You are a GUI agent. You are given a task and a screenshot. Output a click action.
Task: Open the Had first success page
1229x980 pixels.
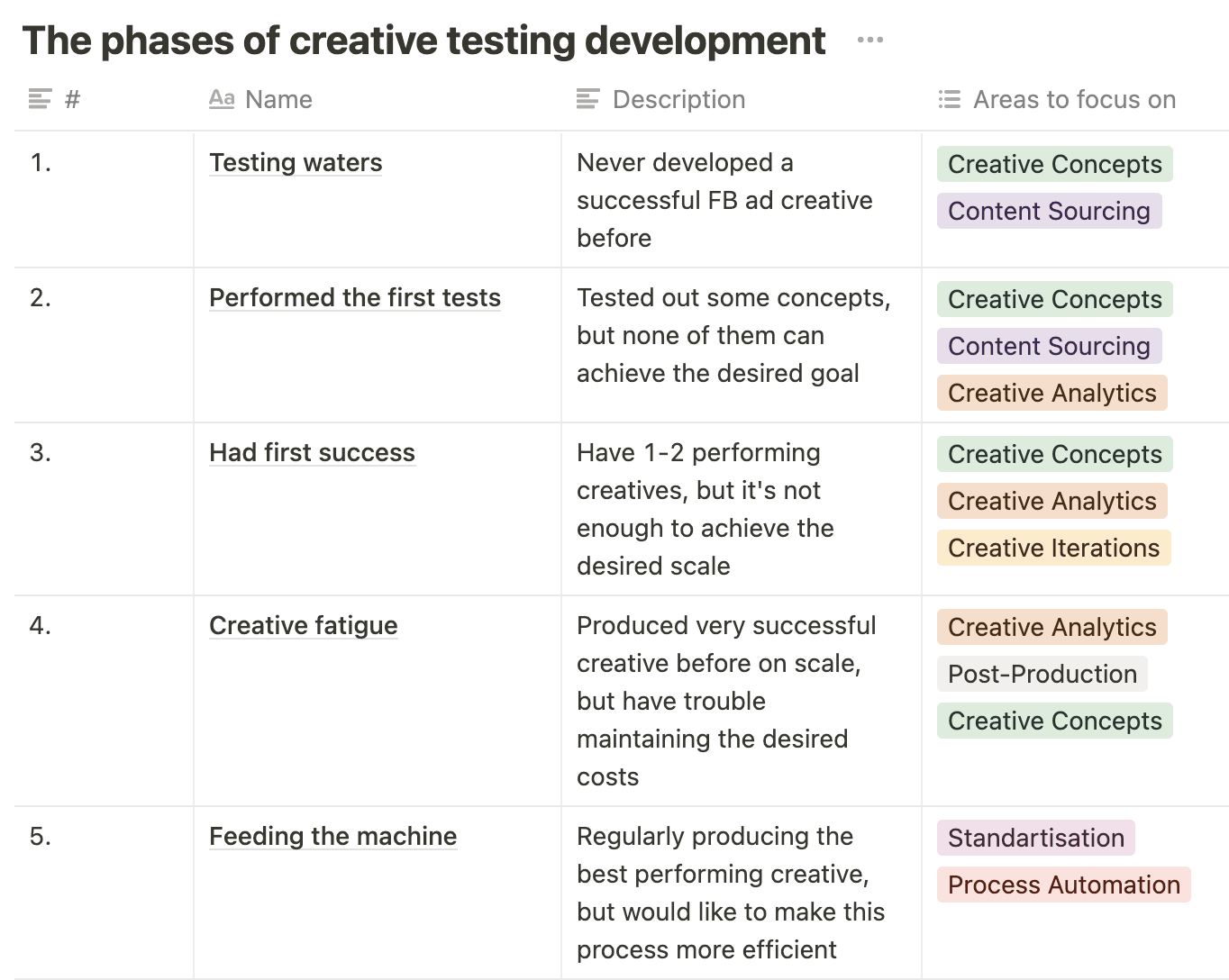[x=312, y=452]
